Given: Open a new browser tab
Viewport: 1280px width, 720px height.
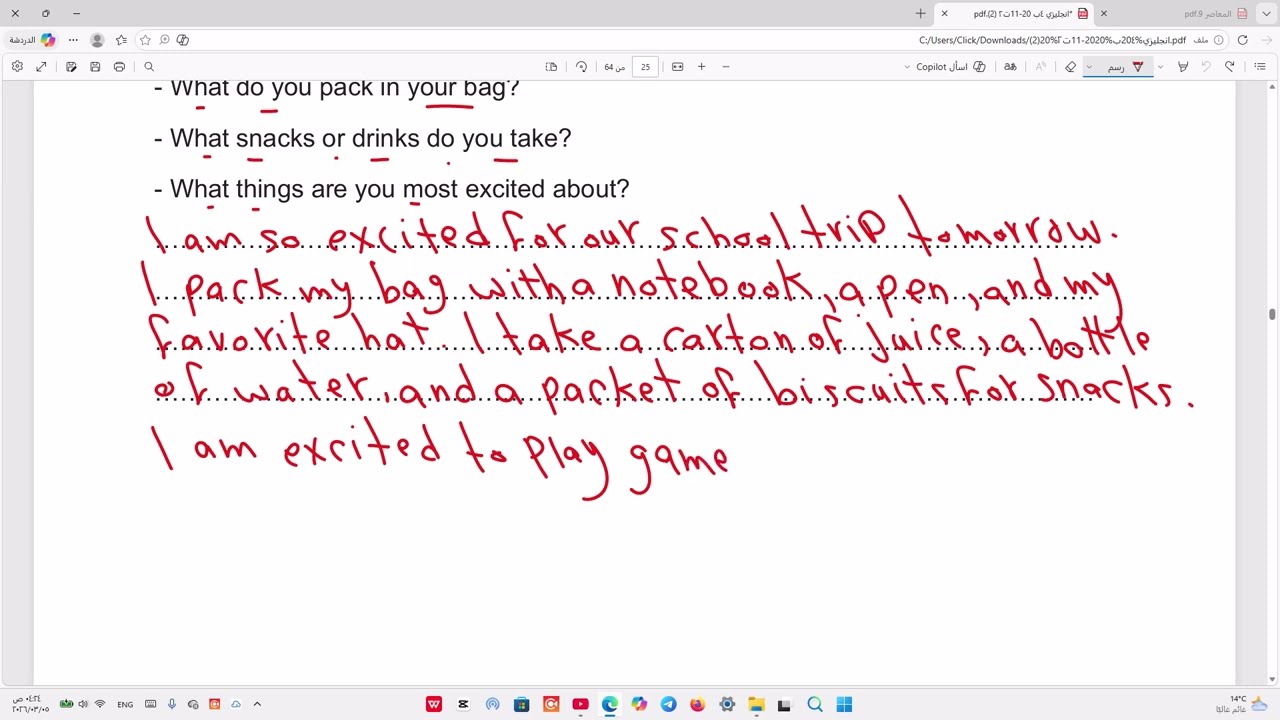Looking at the screenshot, I should [920, 14].
